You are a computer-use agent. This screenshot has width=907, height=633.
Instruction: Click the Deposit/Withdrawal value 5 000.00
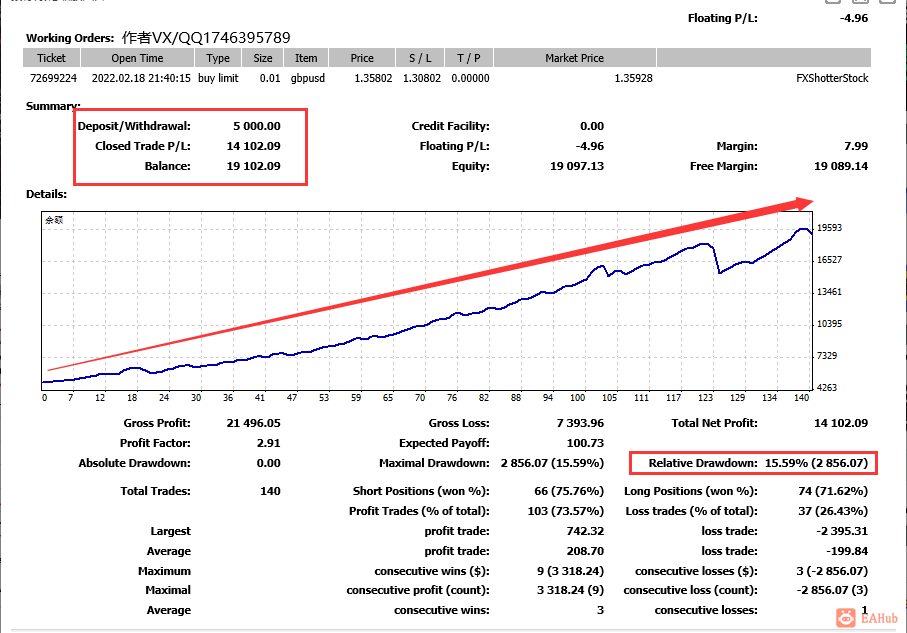click(x=257, y=126)
